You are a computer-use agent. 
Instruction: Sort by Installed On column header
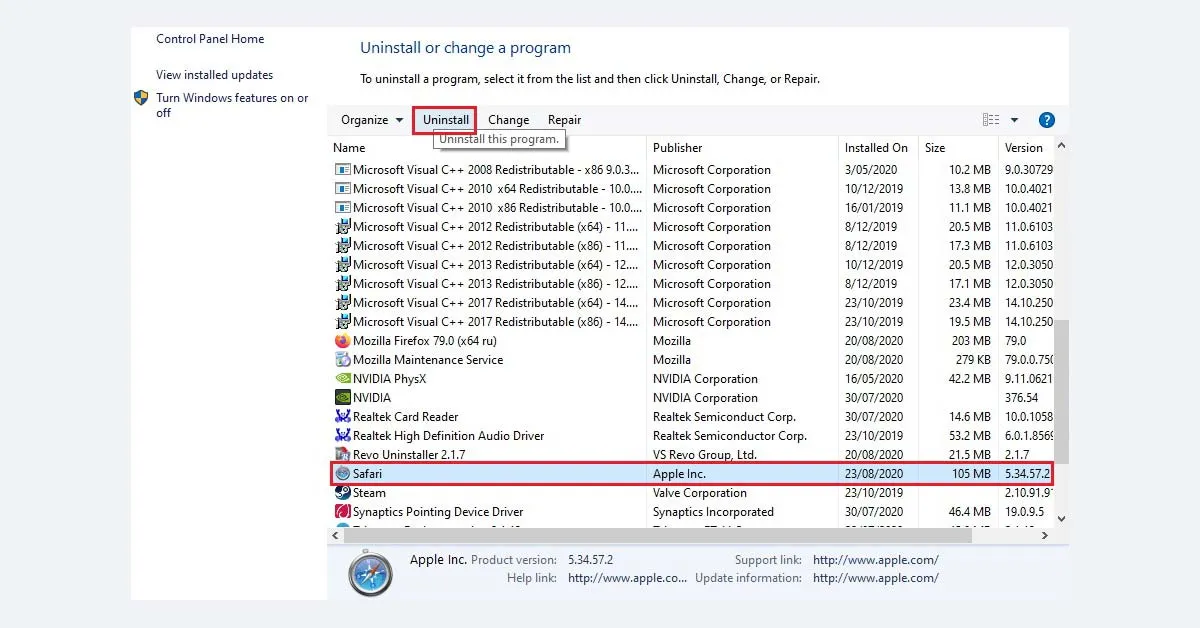876,148
